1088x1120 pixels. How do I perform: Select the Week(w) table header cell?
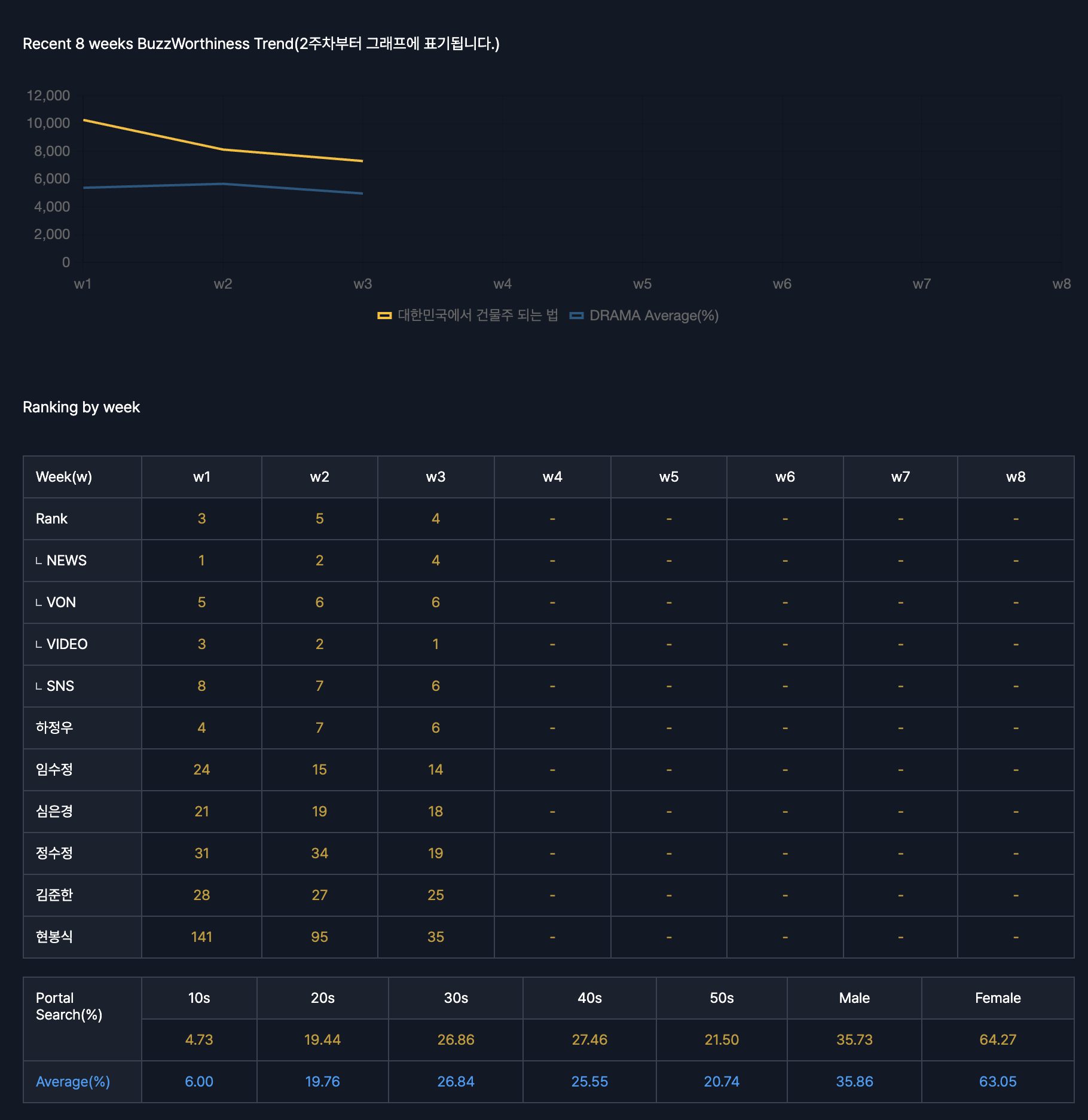(64, 477)
